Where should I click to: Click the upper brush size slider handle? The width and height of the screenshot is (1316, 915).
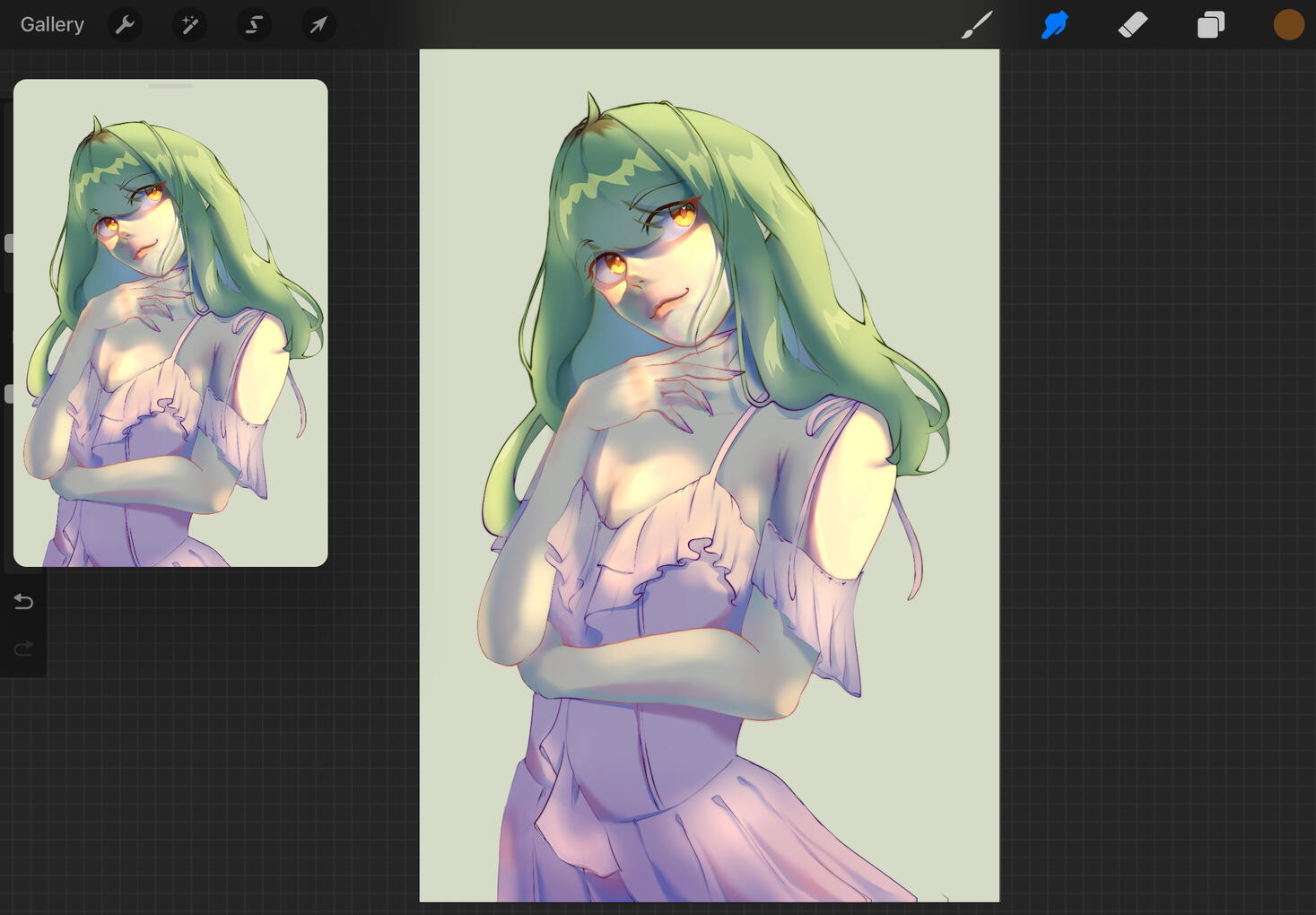click(x=8, y=243)
